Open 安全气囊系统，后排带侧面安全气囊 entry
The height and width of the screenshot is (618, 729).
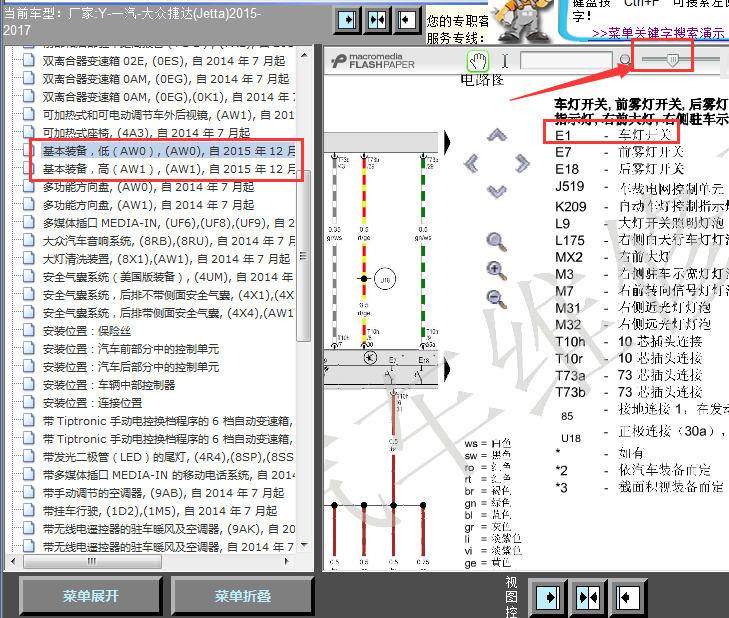pos(168,313)
